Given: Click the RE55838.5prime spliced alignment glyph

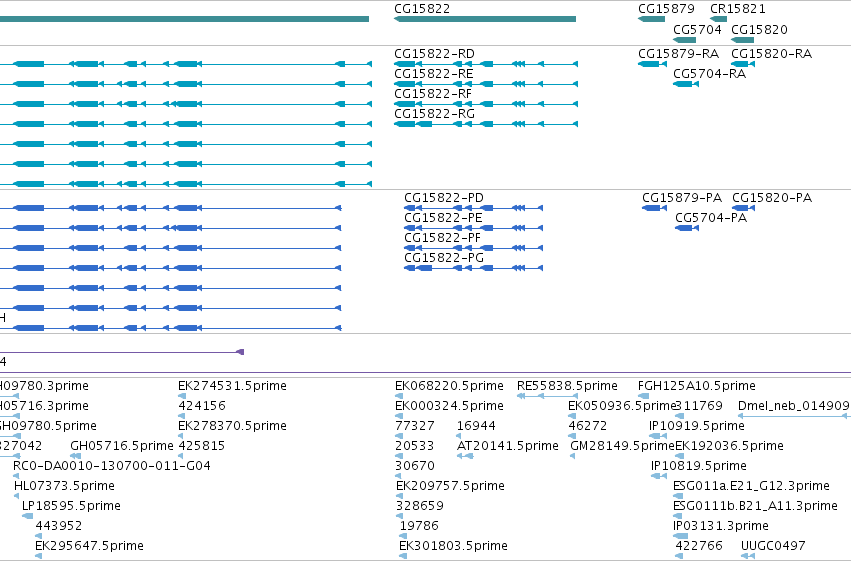Looking at the screenshot, I should [x=547, y=396].
